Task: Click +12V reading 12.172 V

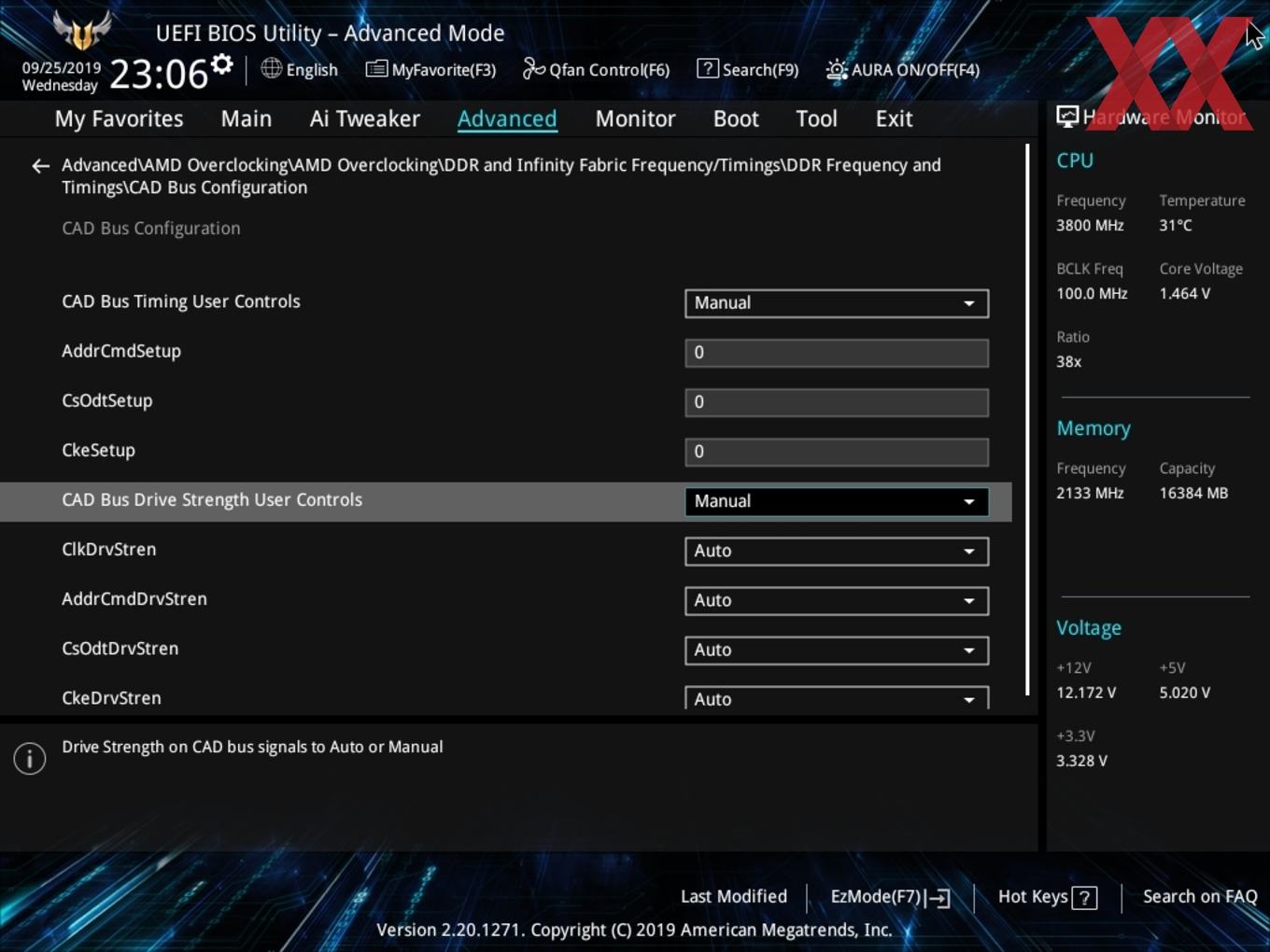Action: (1086, 693)
